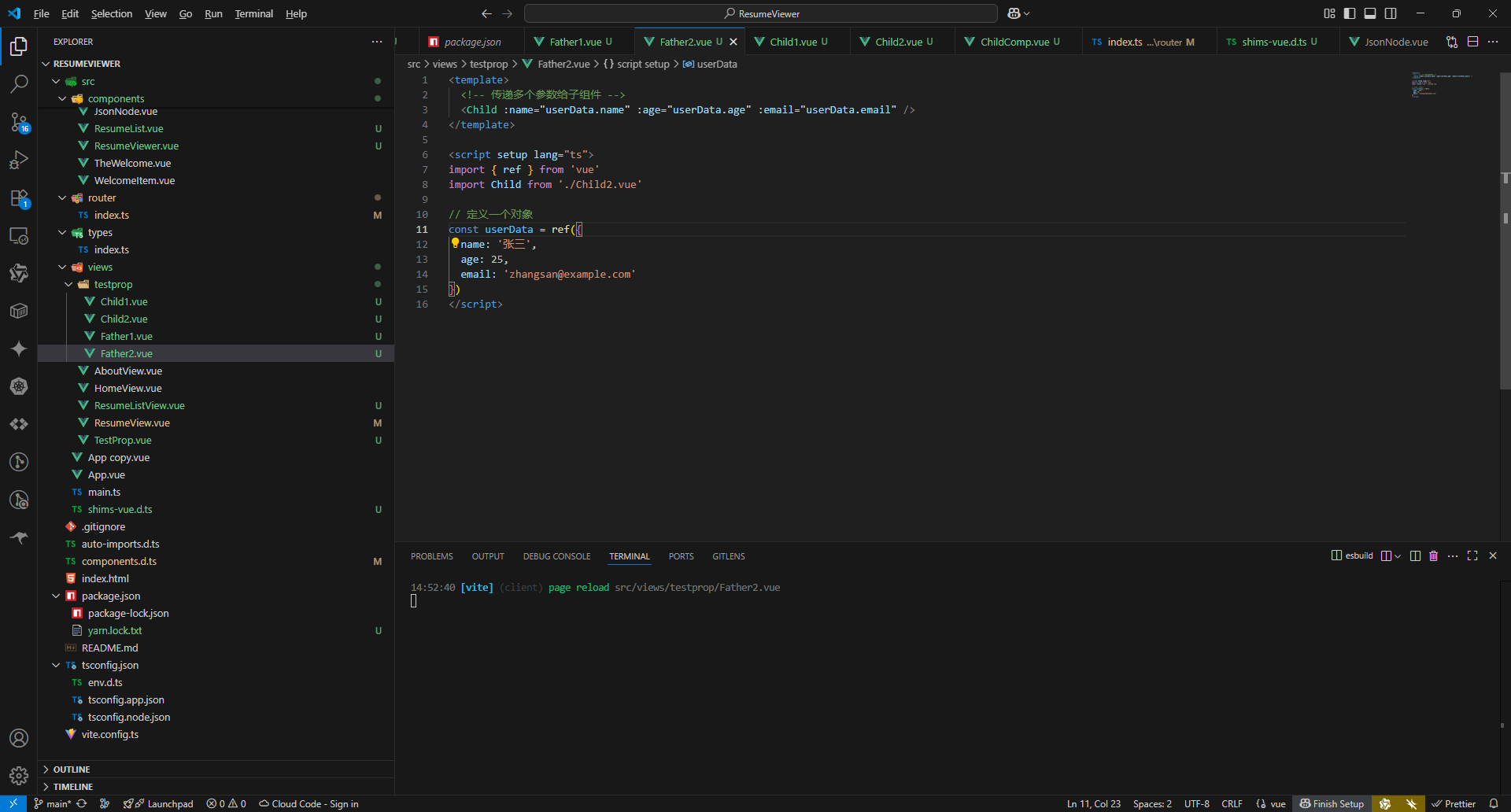Click Finish Setup in status bar

click(1332, 803)
